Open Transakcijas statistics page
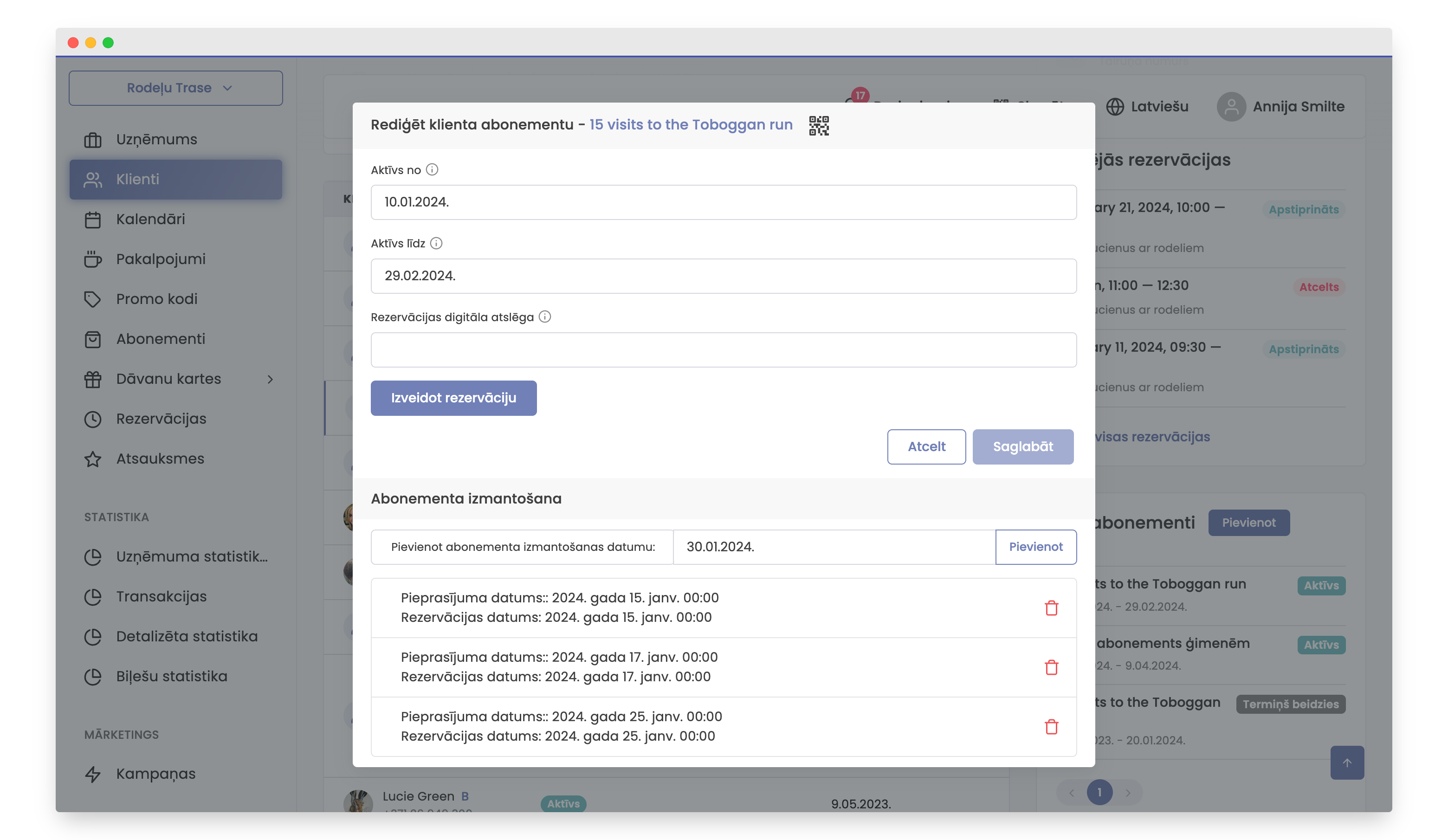The height and width of the screenshot is (840, 1448). (161, 596)
